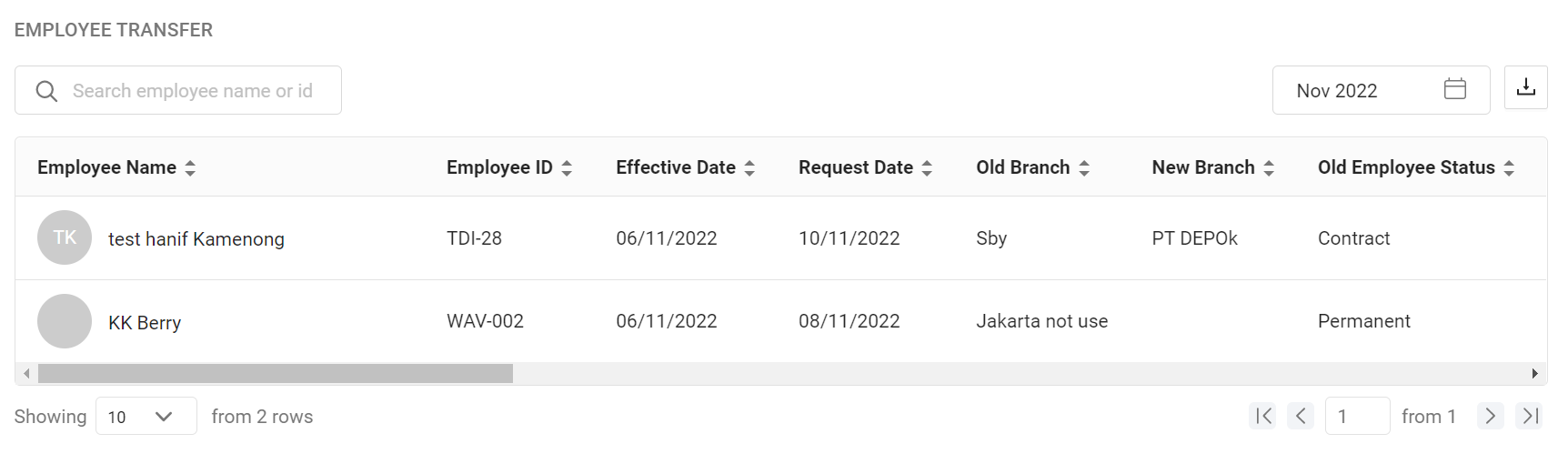Sort by Effective Date column

tap(749, 168)
